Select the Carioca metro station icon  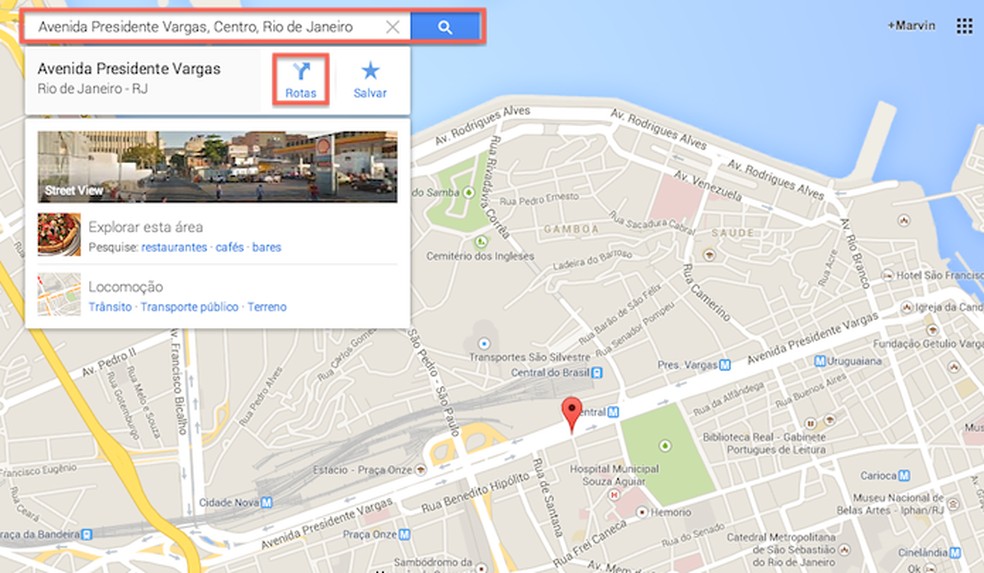[904, 476]
